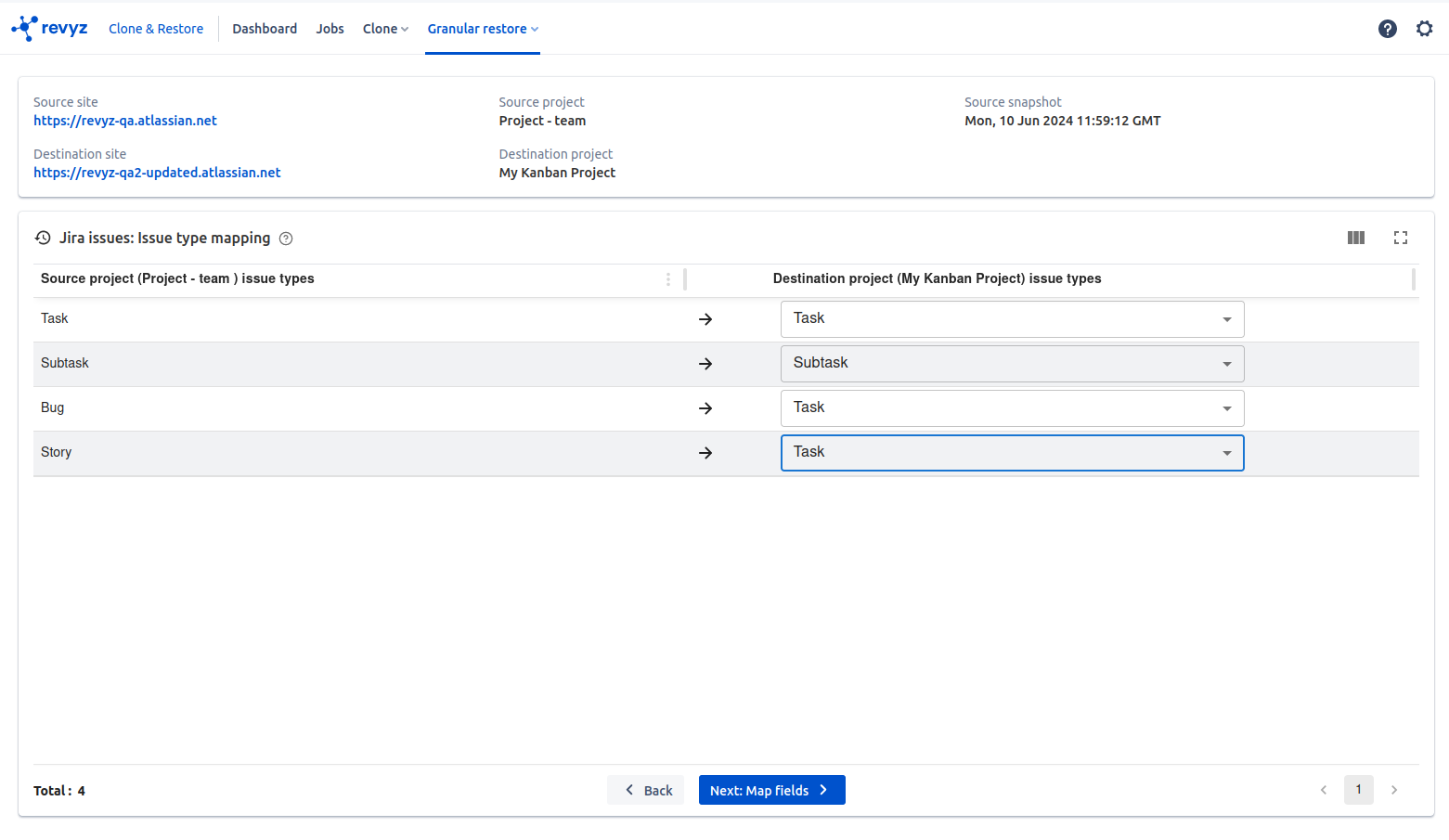Select page 1 in pagination
This screenshot has width=1449, height=840.
[1359, 790]
